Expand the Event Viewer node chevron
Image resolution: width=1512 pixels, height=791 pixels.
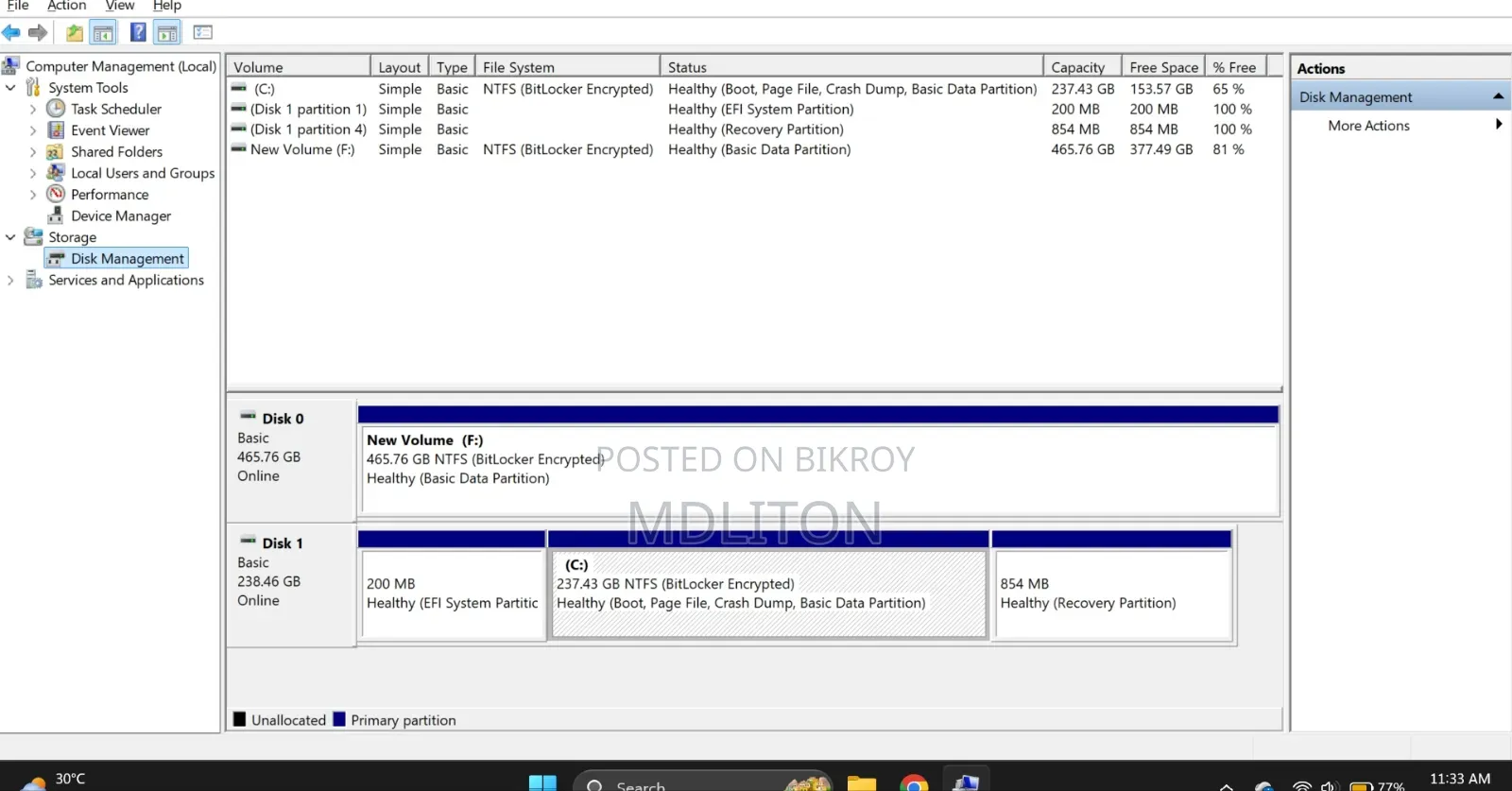pos(33,130)
